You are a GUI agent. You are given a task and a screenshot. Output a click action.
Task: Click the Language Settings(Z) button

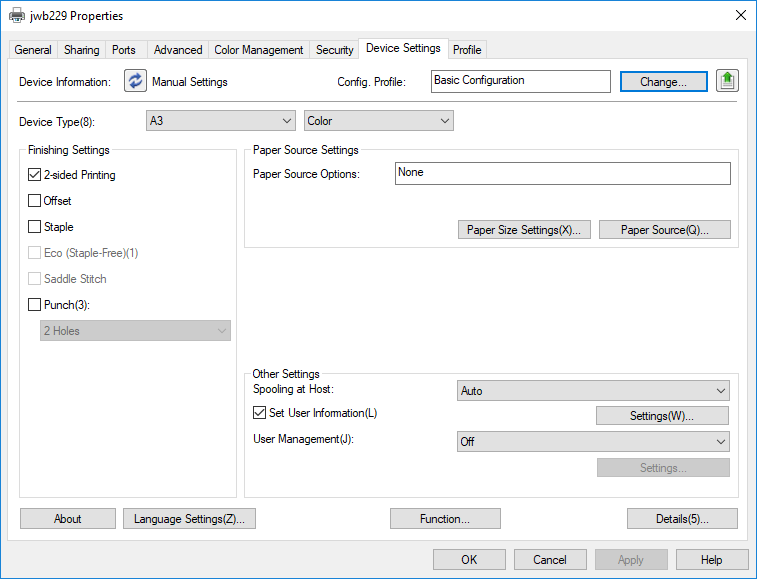tap(190, 519)
